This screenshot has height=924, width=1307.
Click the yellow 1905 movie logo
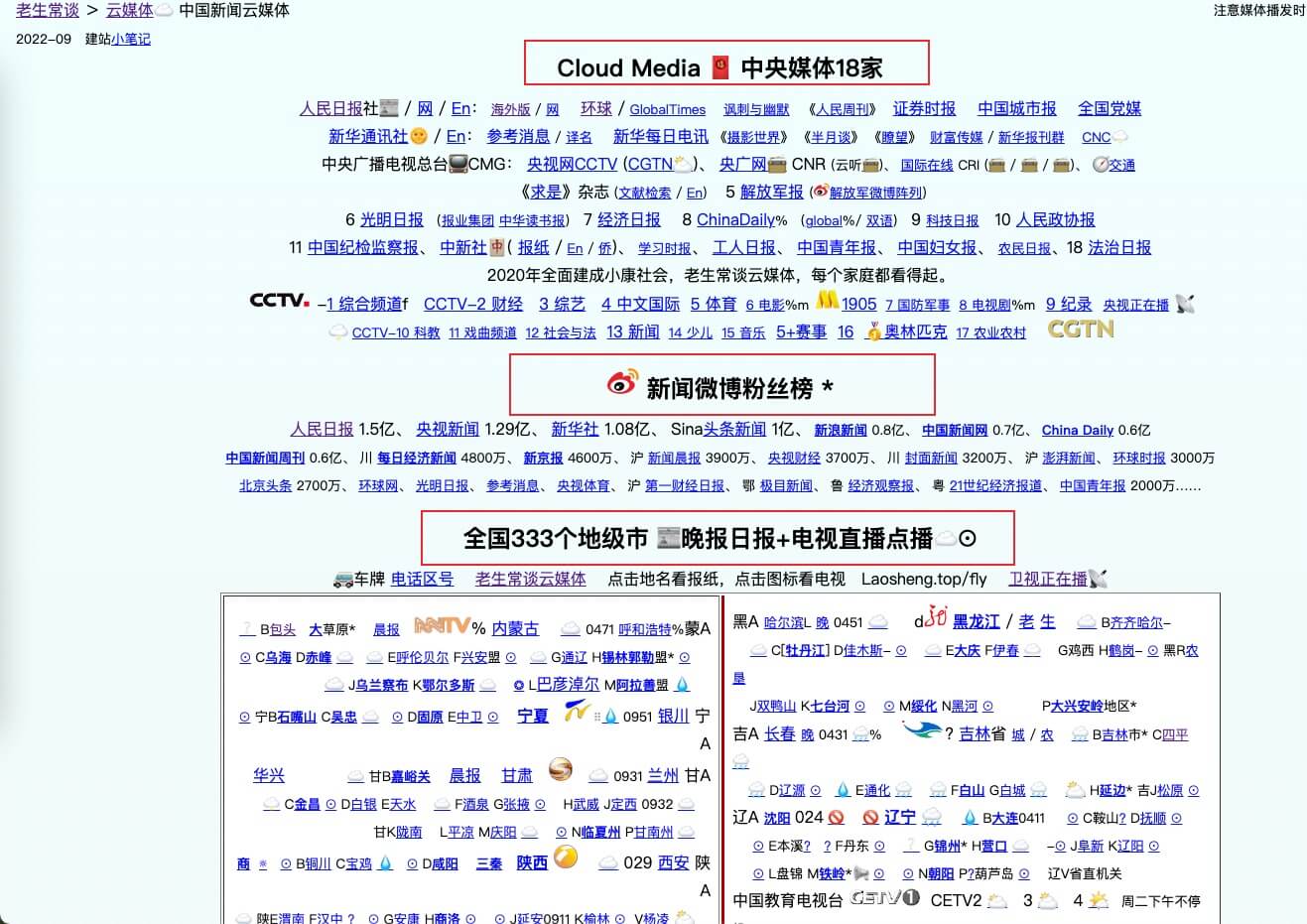pos(827,298)
